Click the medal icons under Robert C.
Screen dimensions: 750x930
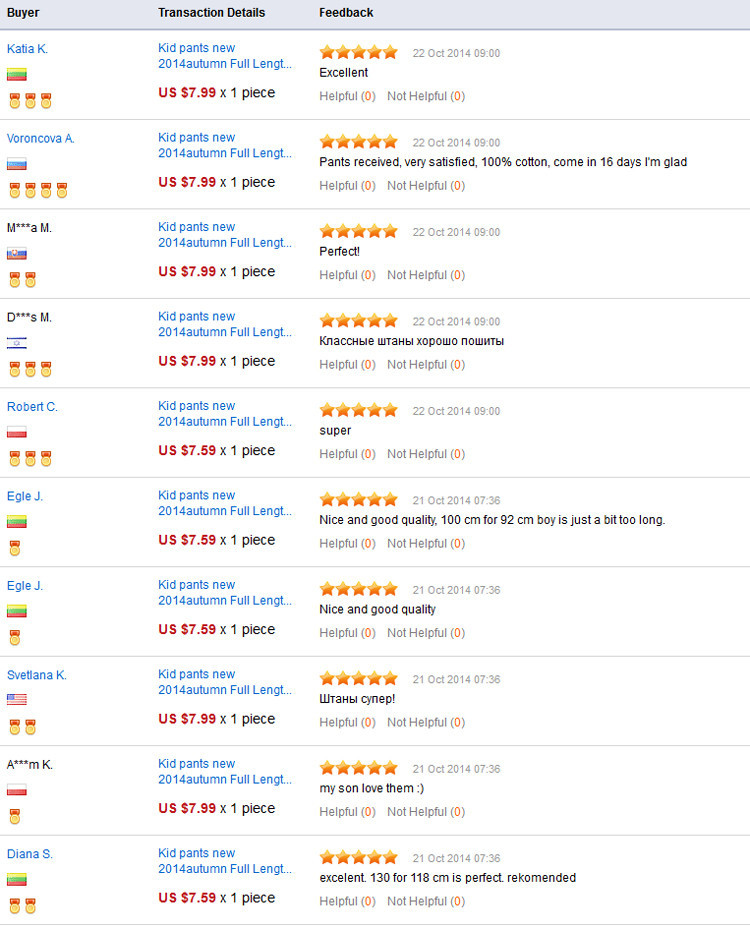[30, 459]
